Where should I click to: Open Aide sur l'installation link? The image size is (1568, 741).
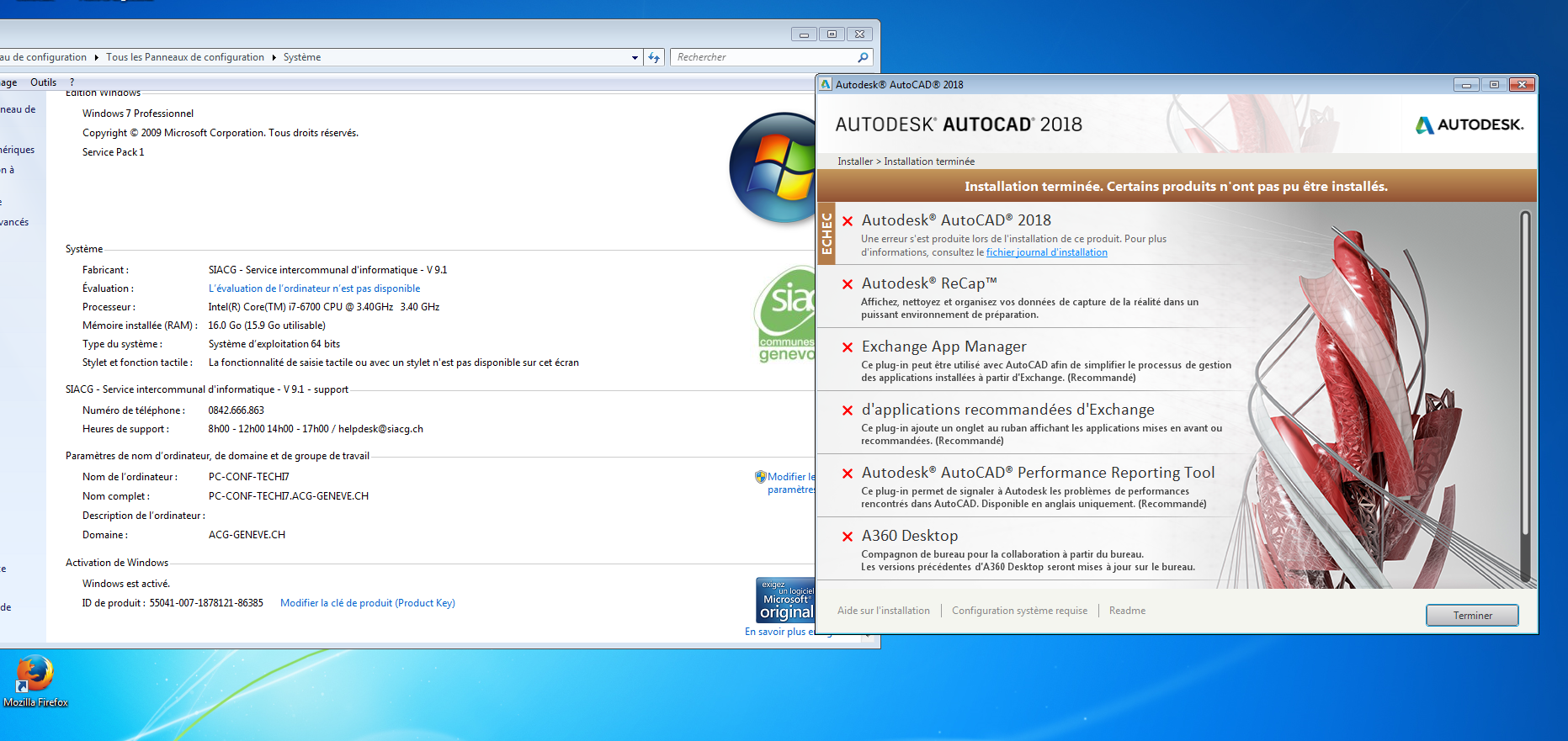click(x=884, y=611)
